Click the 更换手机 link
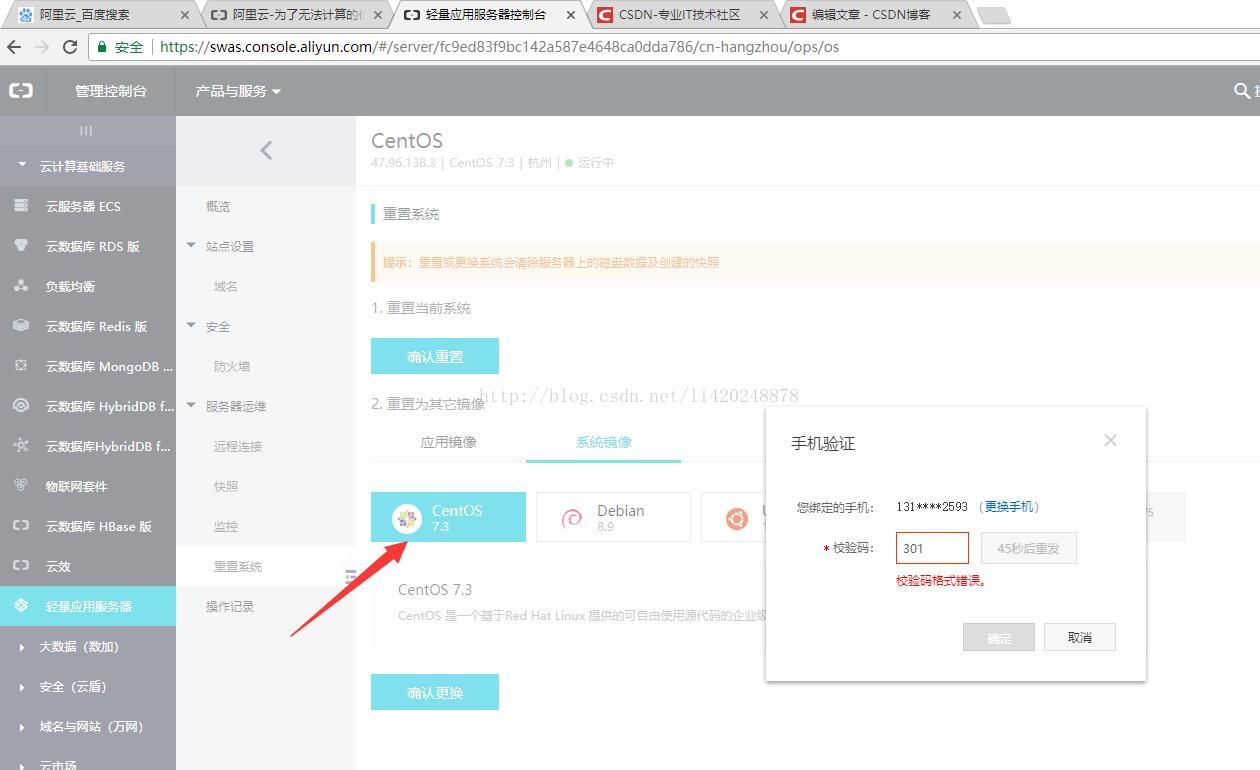The height and width of the screenshot is (770, 1260). [1009, 507]
